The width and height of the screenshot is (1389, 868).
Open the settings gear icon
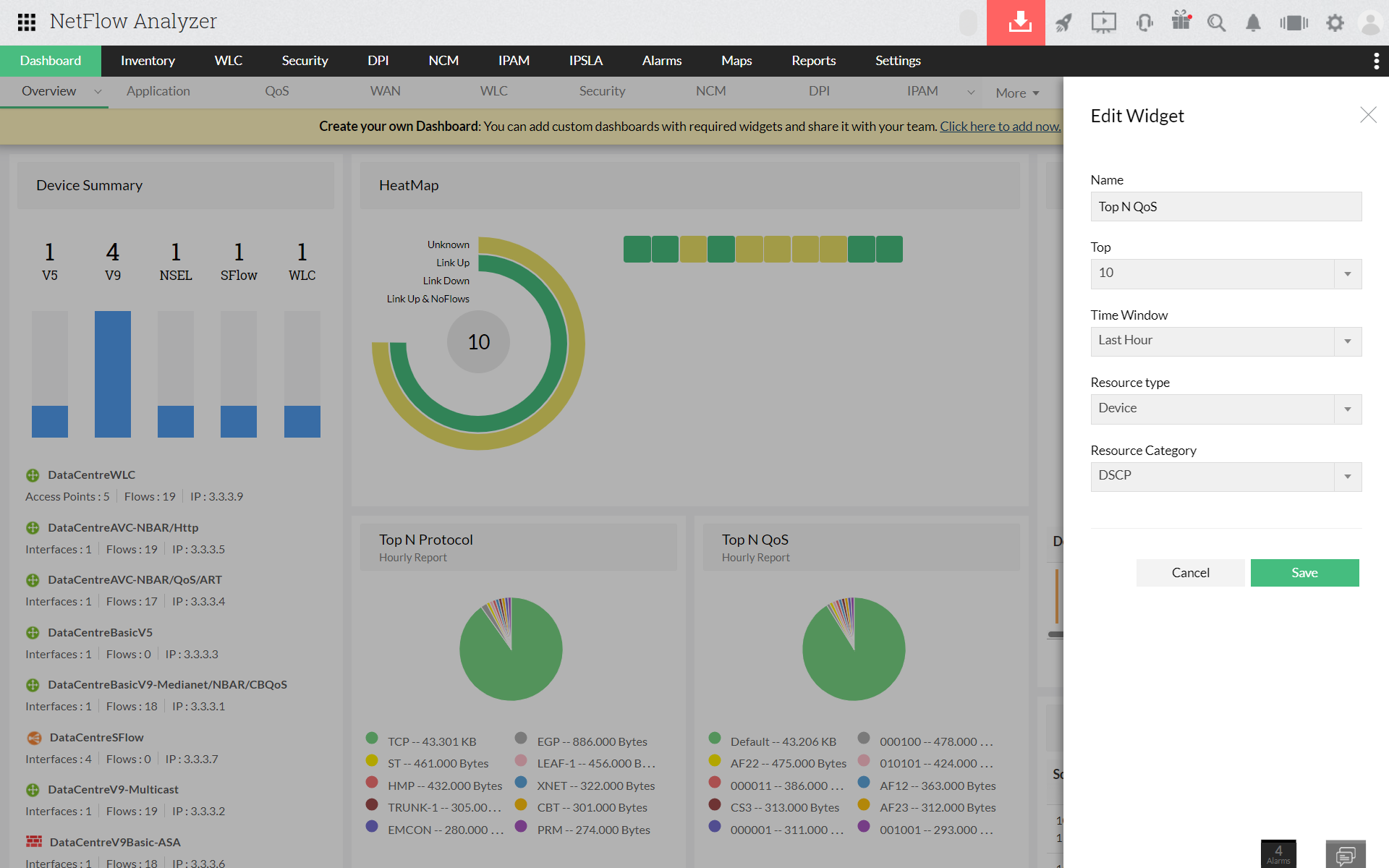click(x=1335, y=22)
